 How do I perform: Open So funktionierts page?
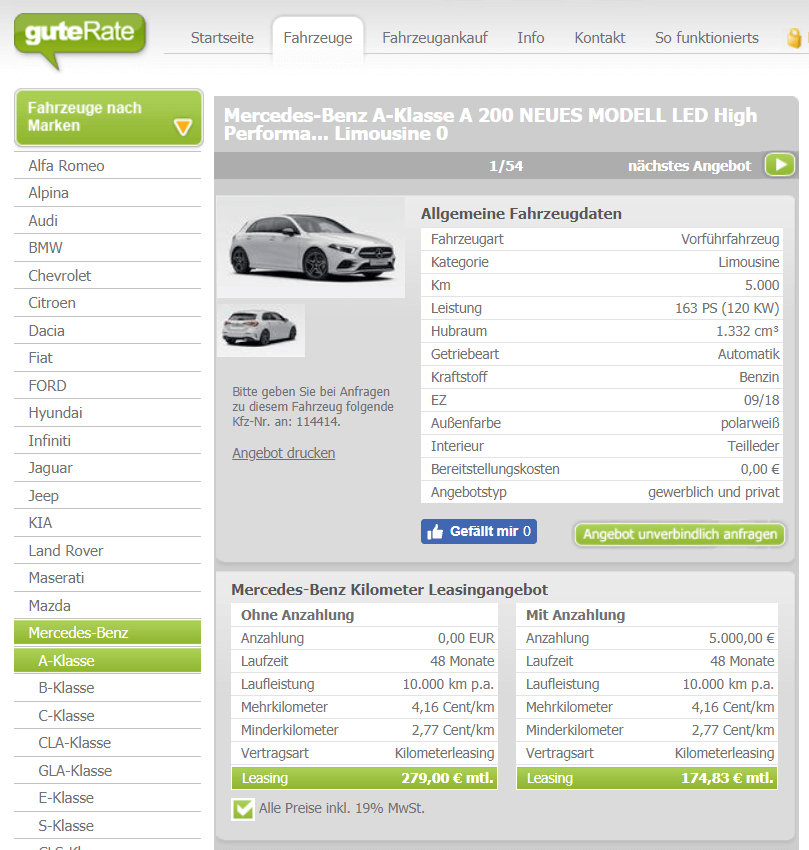click(x=707, y=38)
